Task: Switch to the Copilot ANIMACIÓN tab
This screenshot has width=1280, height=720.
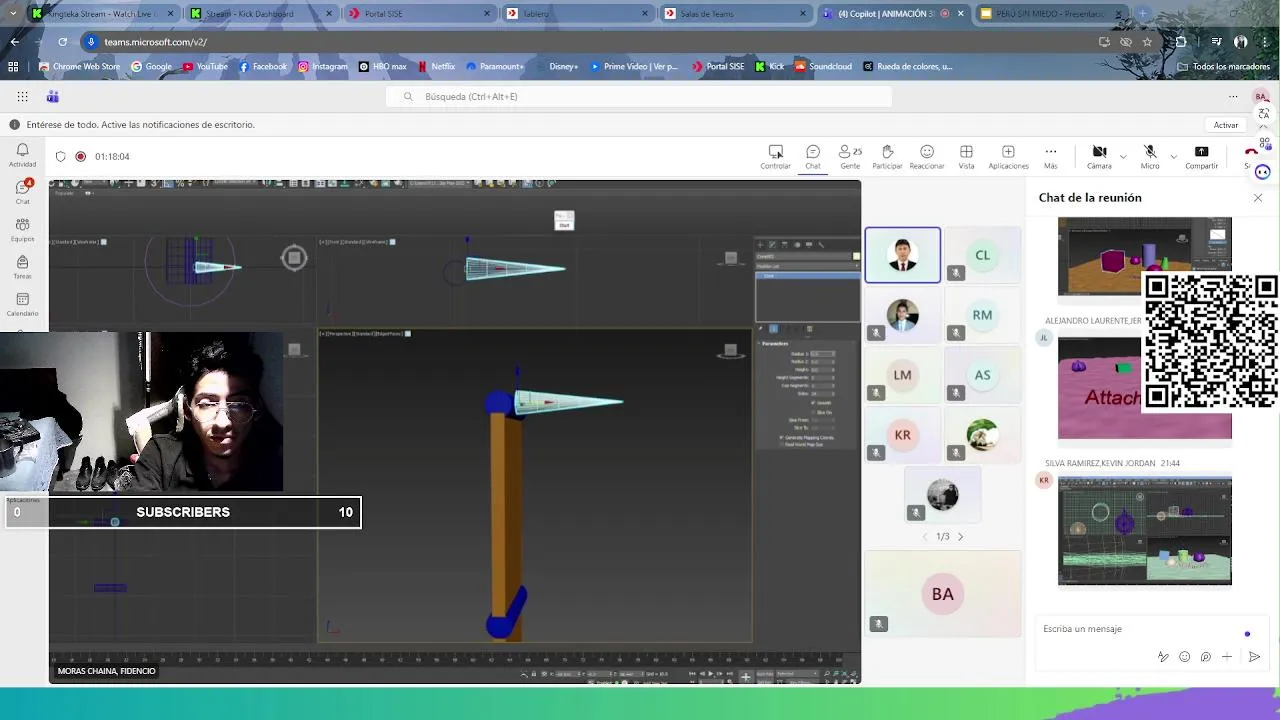Action: [x=894, y=14]
